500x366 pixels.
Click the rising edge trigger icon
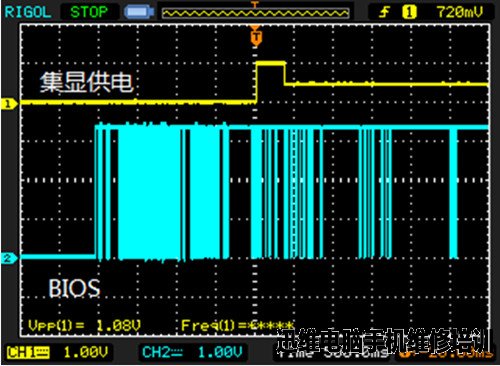384,12
